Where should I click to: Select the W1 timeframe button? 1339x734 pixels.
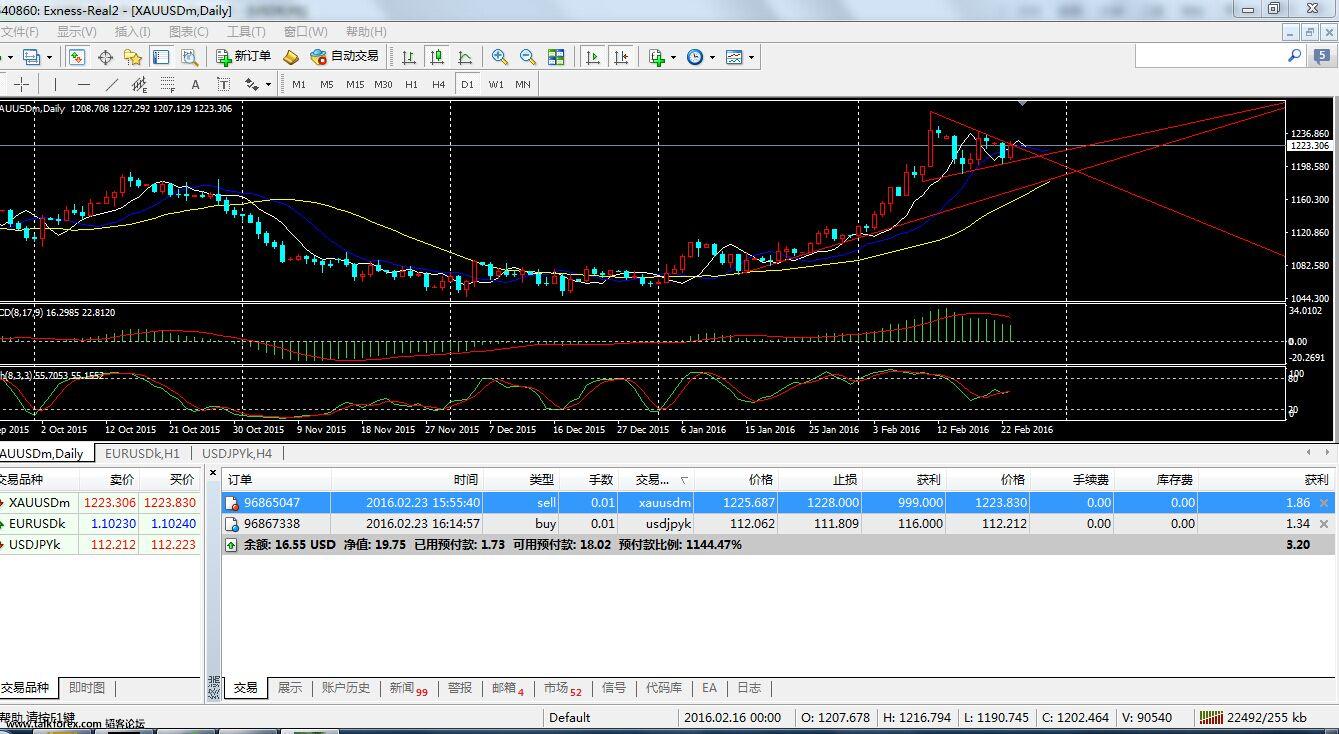point(496,84)
